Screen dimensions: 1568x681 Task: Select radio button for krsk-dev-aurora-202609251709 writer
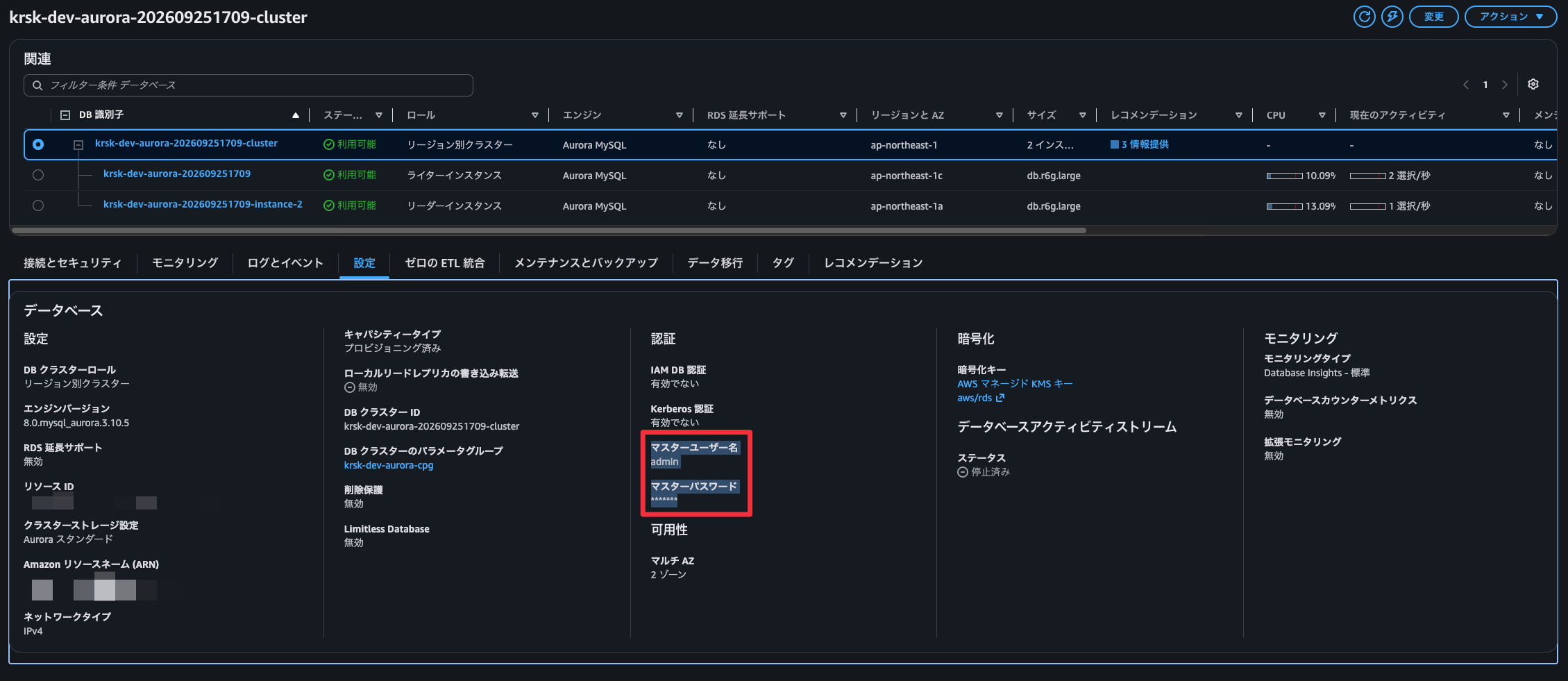[38, 175]
